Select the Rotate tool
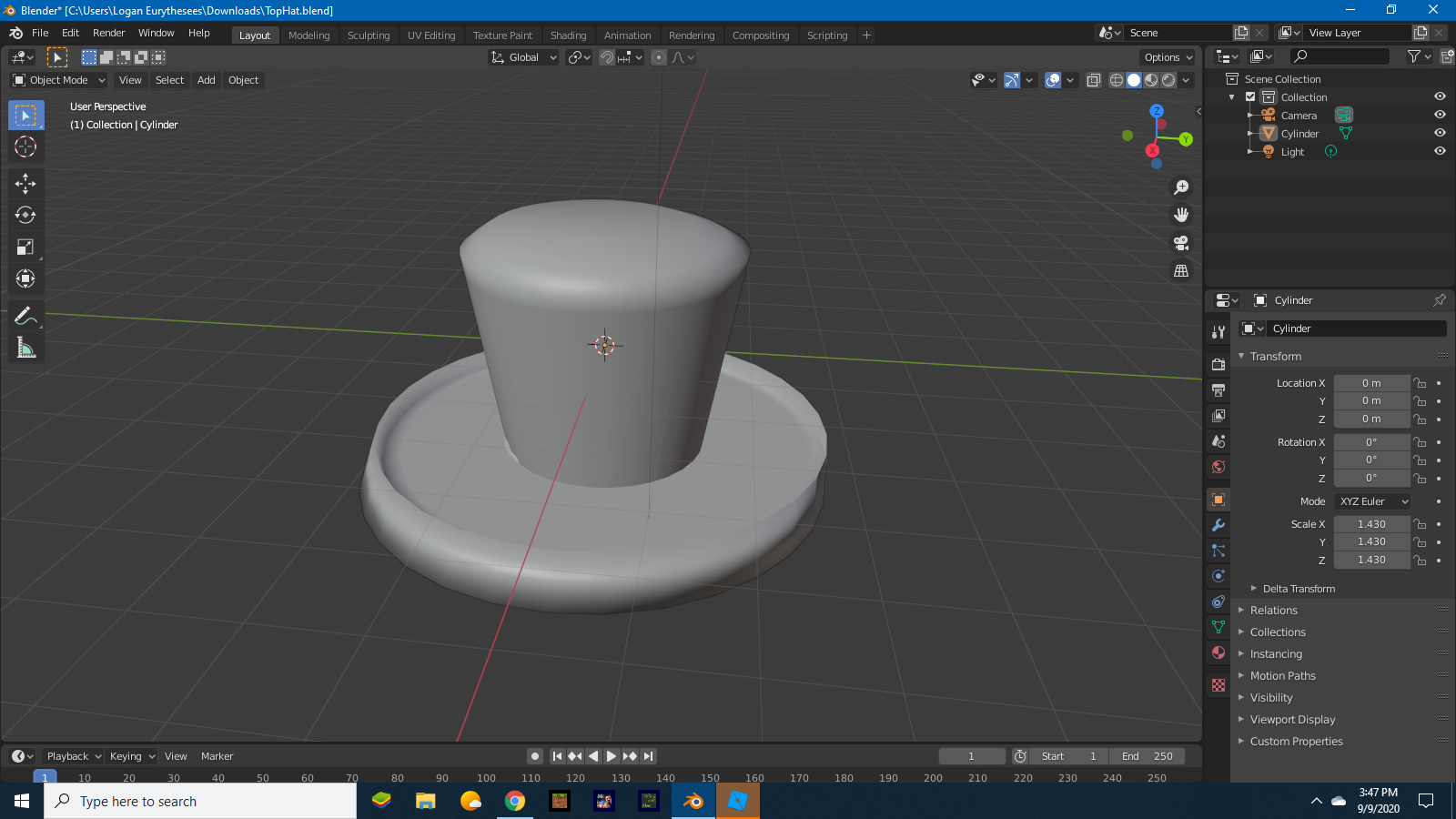Screen dimensions: 1456x819 click(x=25, y=216)
